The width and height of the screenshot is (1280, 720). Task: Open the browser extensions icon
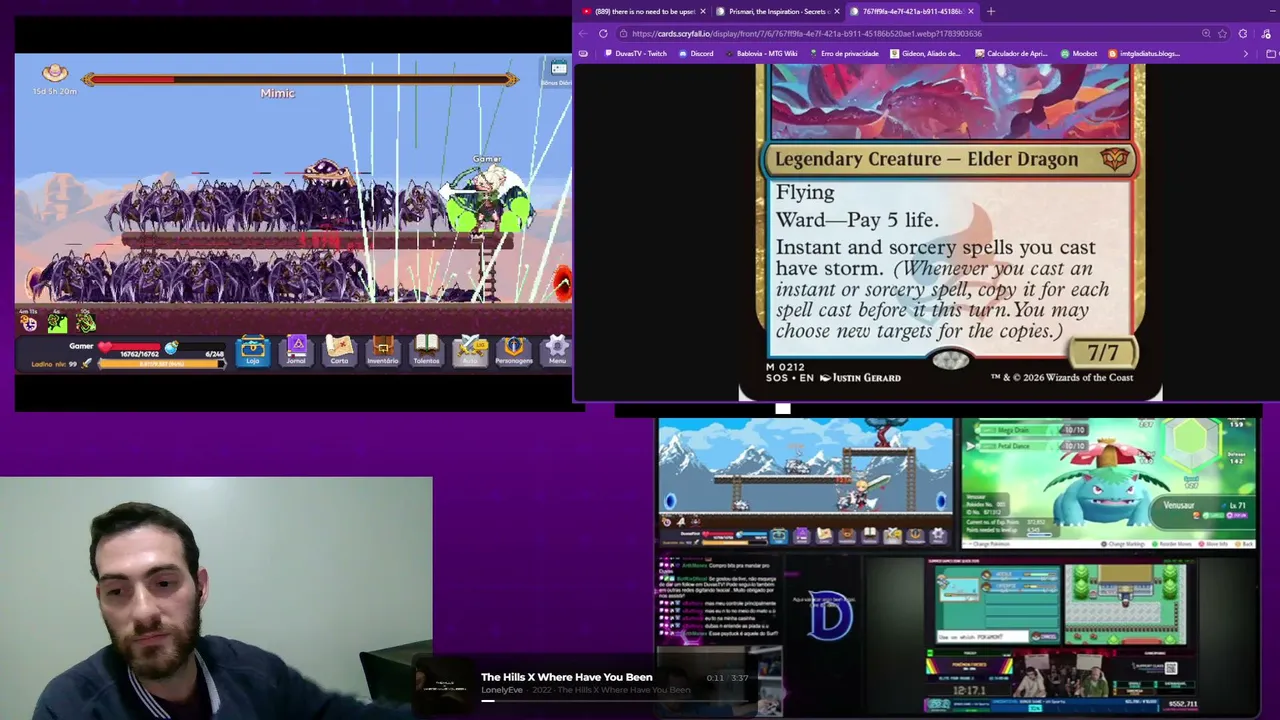[x=1243, y=33]
